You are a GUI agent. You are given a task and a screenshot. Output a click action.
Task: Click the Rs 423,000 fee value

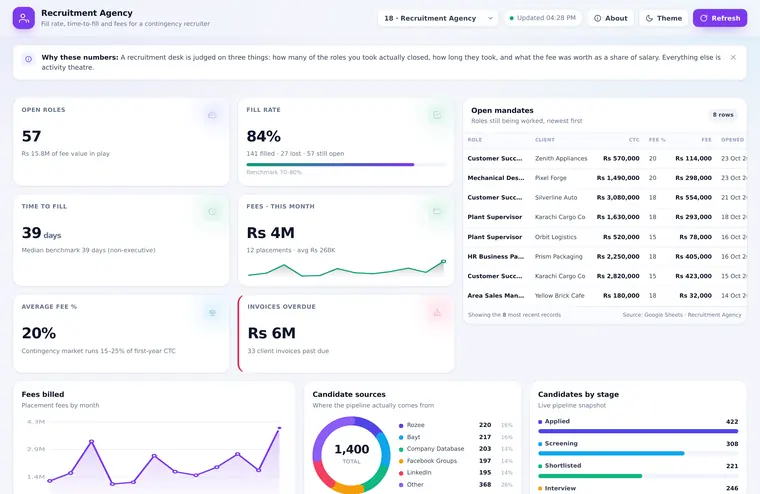pos(693,276)
